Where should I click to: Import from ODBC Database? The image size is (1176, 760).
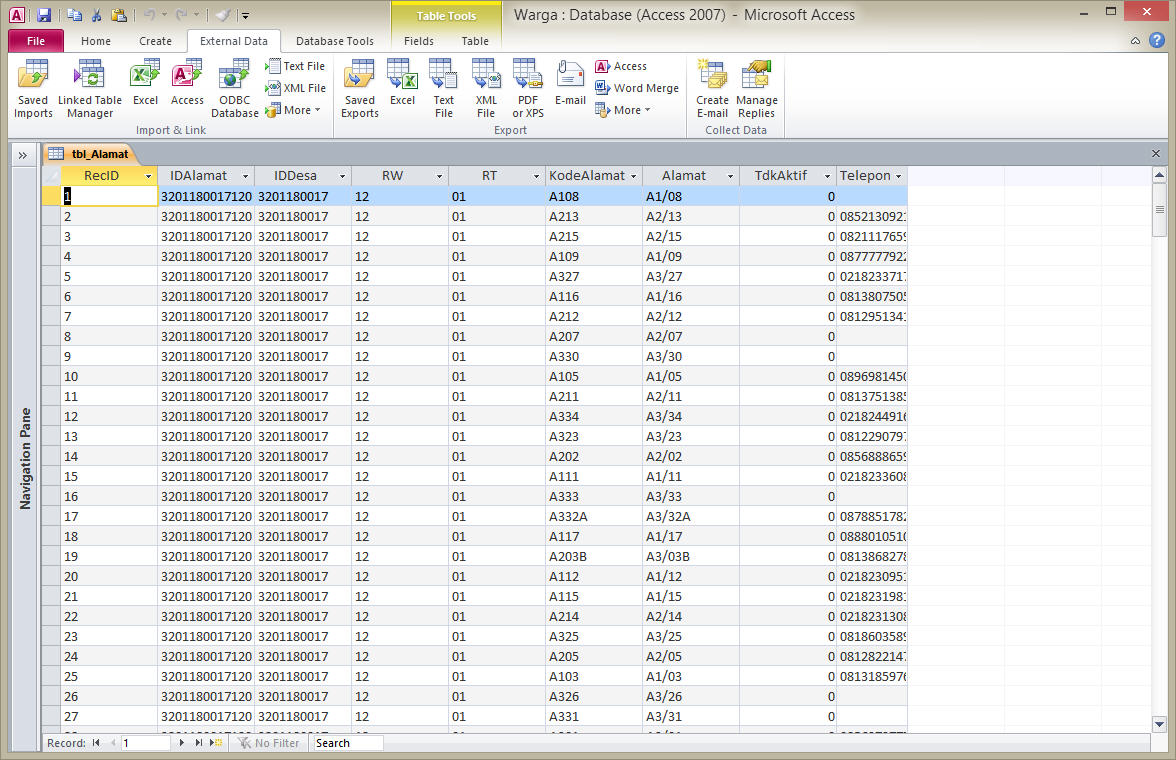point(235,89)
